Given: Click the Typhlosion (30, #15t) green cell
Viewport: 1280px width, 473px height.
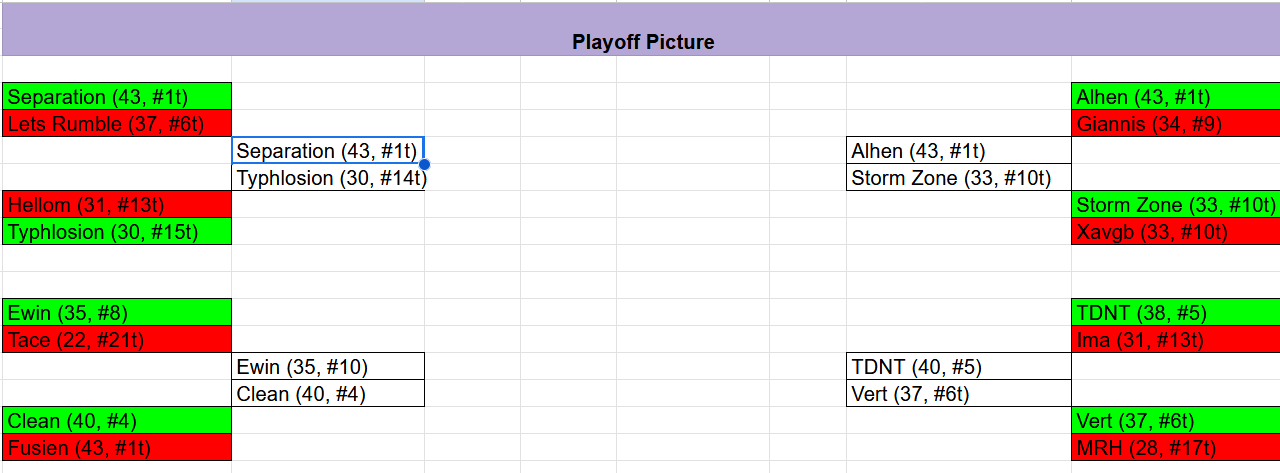Looking at the screenshot, I should pyautogui.click(x=117, y=232).
